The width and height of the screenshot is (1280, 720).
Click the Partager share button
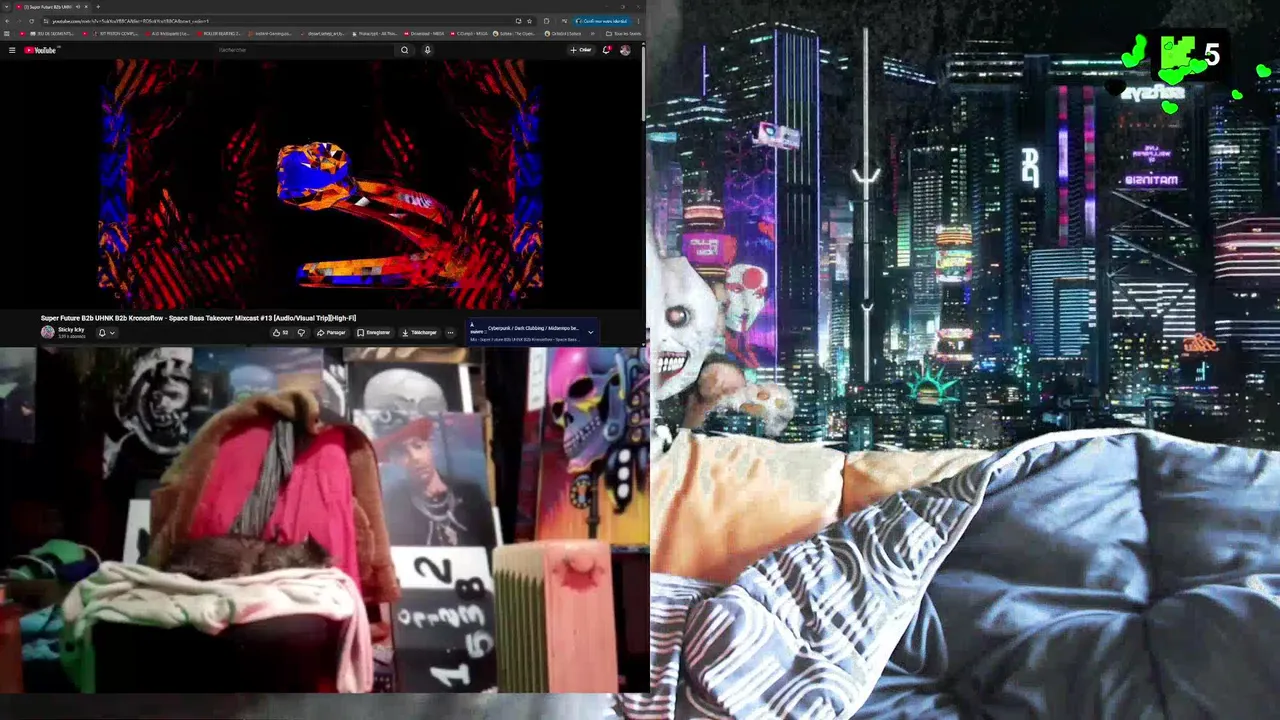[331, 333]
